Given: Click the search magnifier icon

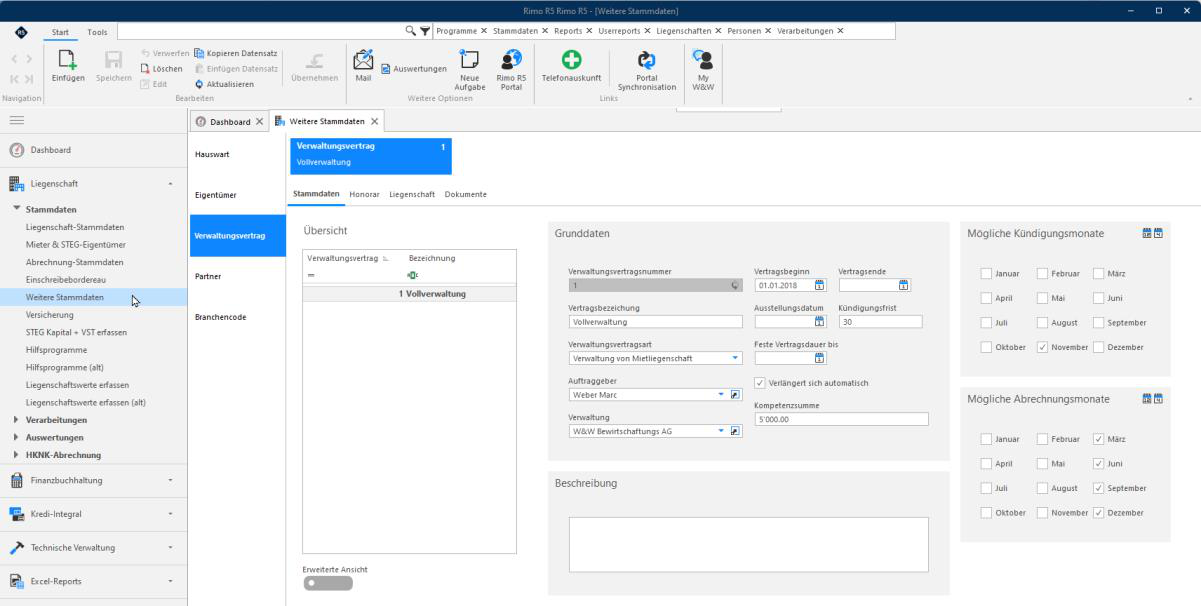Looking at the screenshot, I should pyautogui.click(x=411, y=30).
